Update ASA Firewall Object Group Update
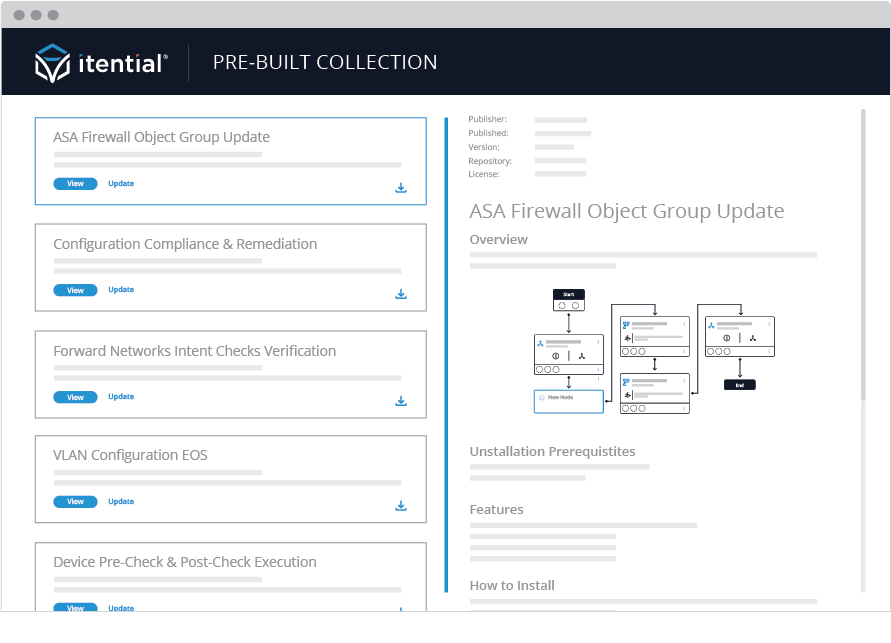 (x=121, y=183)
